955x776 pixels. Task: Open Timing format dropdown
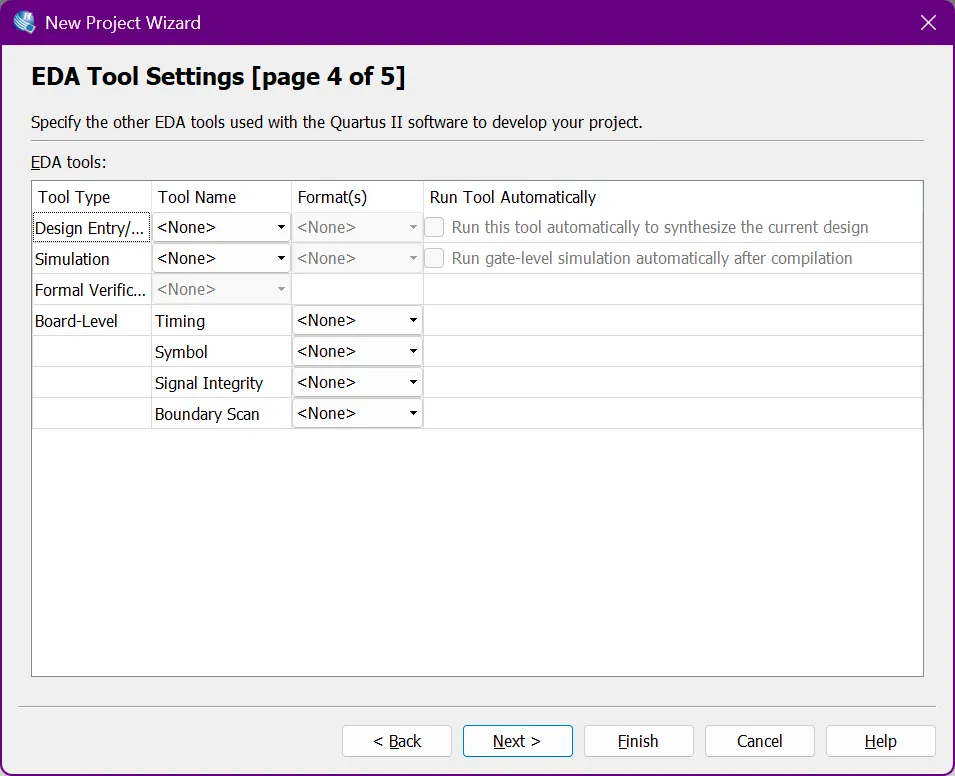pyautogui.click(x=357, y=320)
